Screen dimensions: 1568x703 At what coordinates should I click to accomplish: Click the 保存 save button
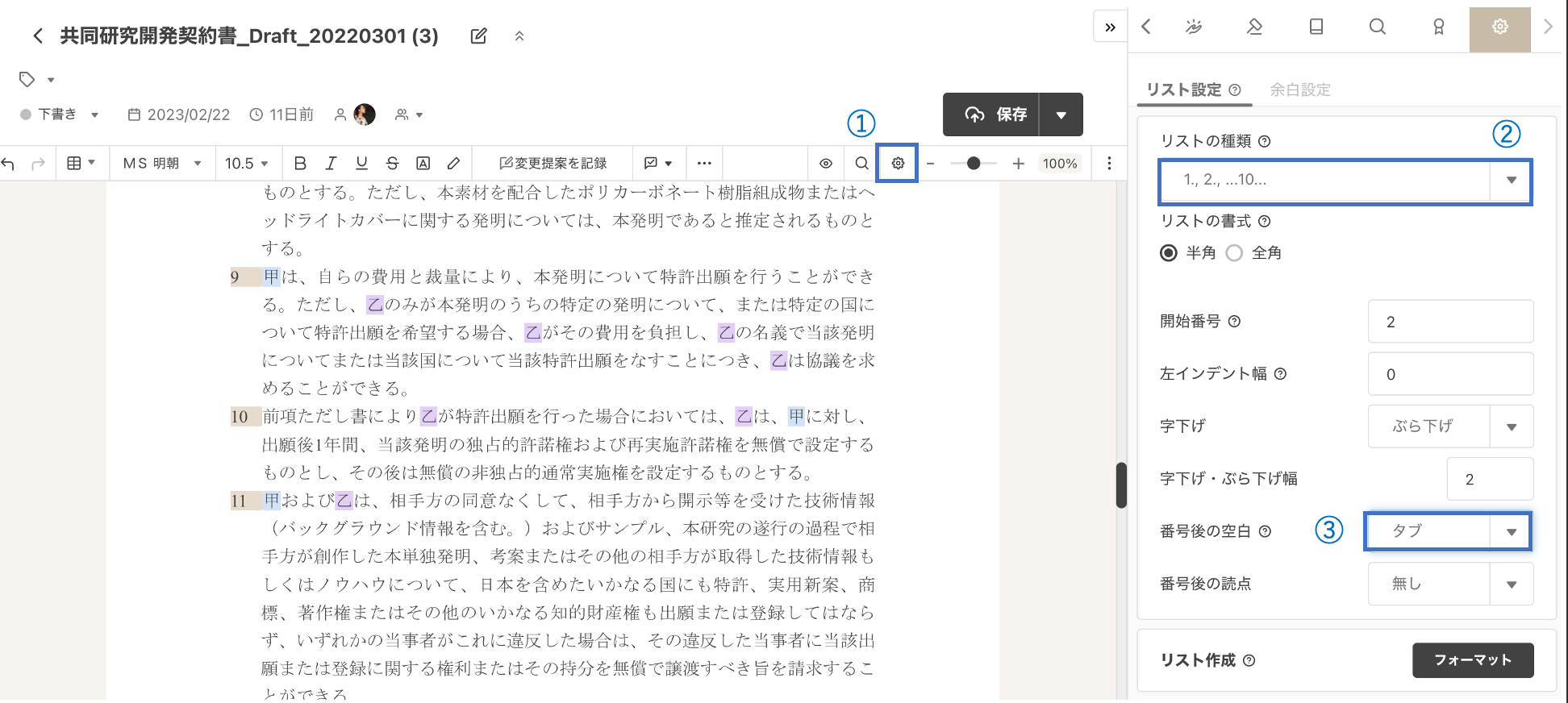click(995, 114)
